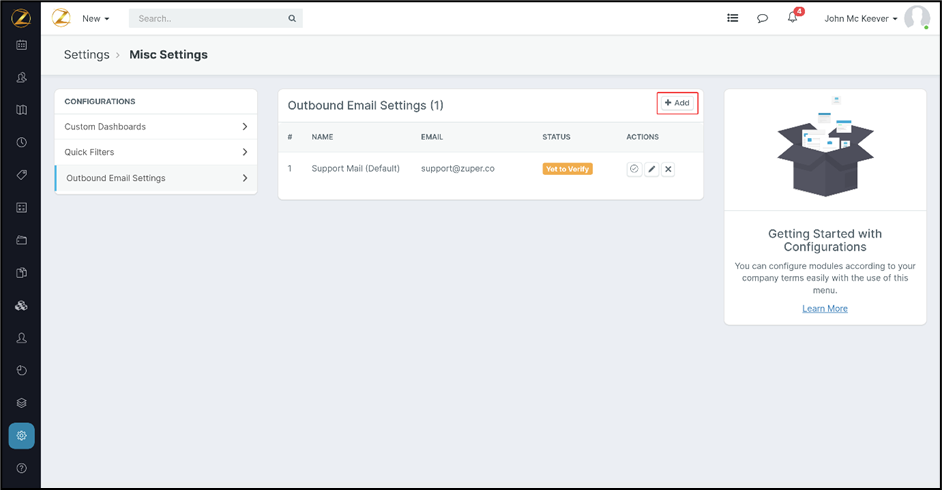This screenshot has height=490, width=942.
Task: Select Custom Dashboards configuration
Action: click(x=156, y=127)
